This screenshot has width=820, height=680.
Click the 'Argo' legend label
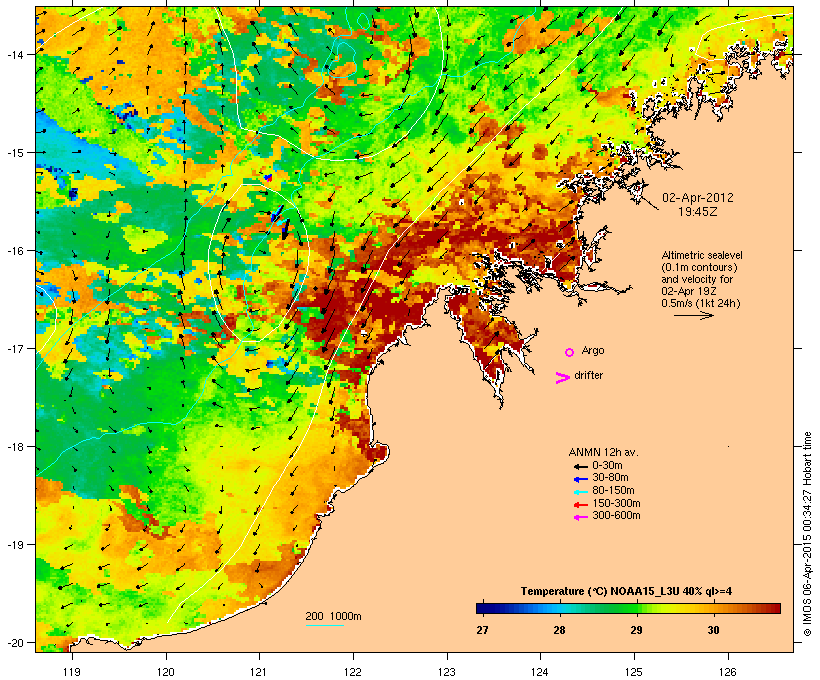[593, 350]
